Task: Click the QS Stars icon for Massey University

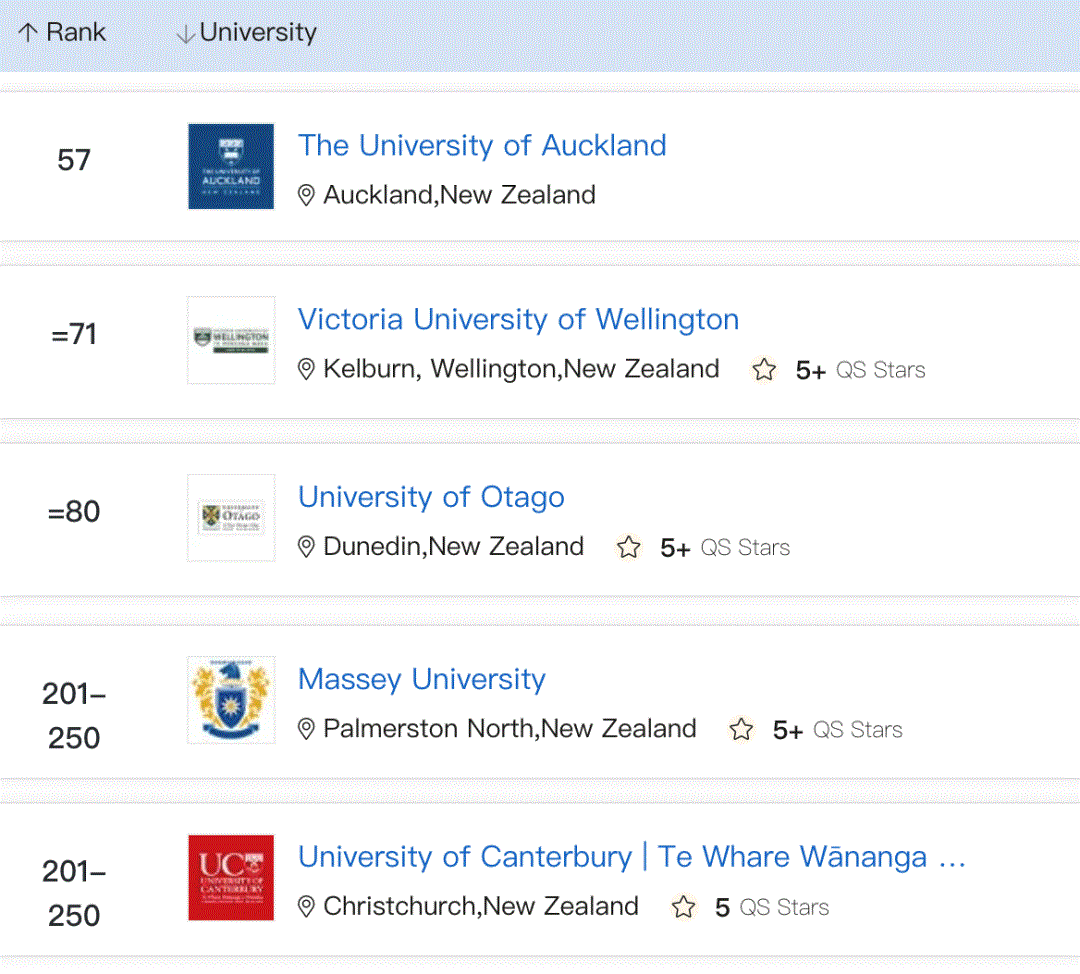Action: click(741, 729)
